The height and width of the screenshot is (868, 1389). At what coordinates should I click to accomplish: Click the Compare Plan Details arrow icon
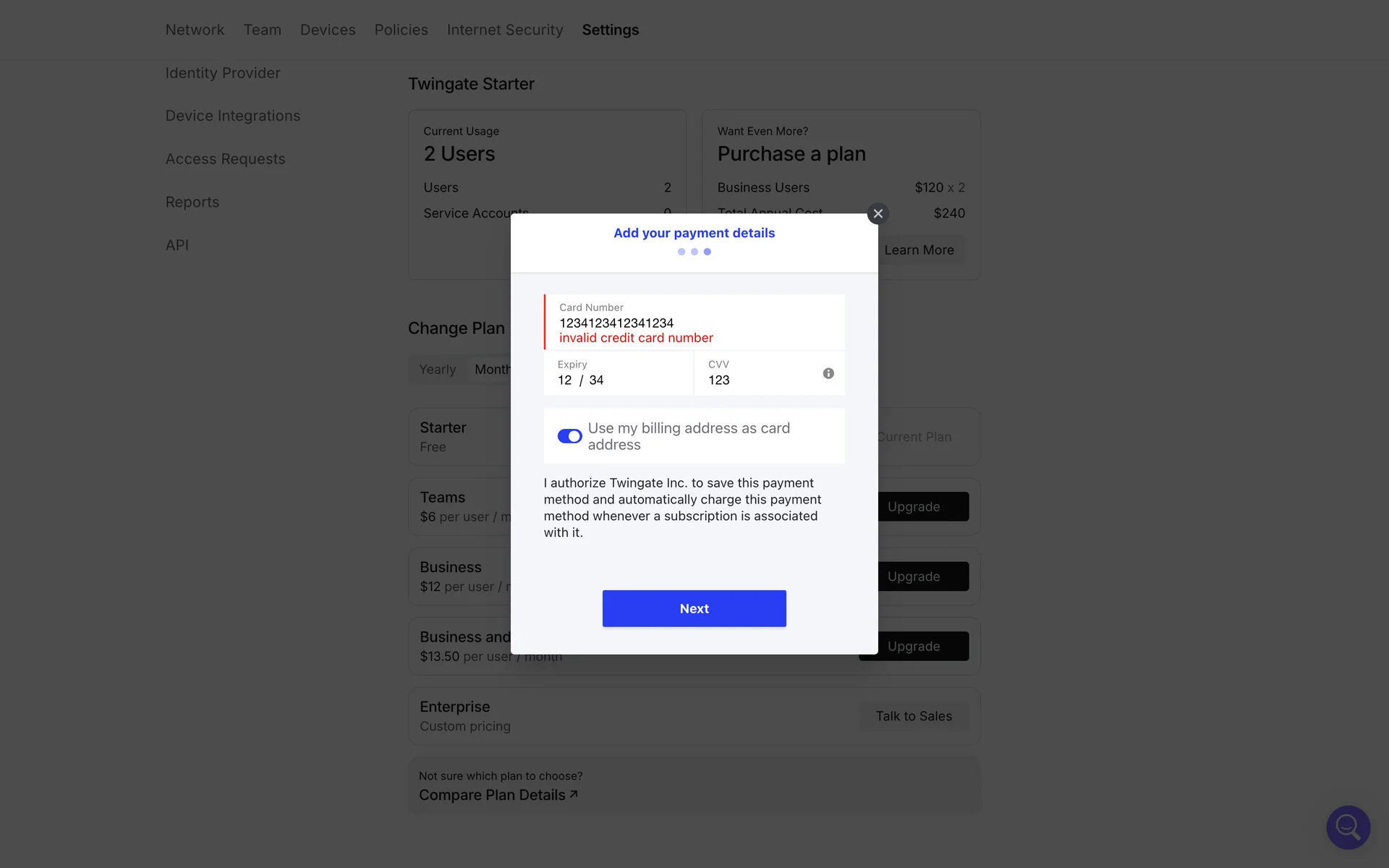[574, 794]
